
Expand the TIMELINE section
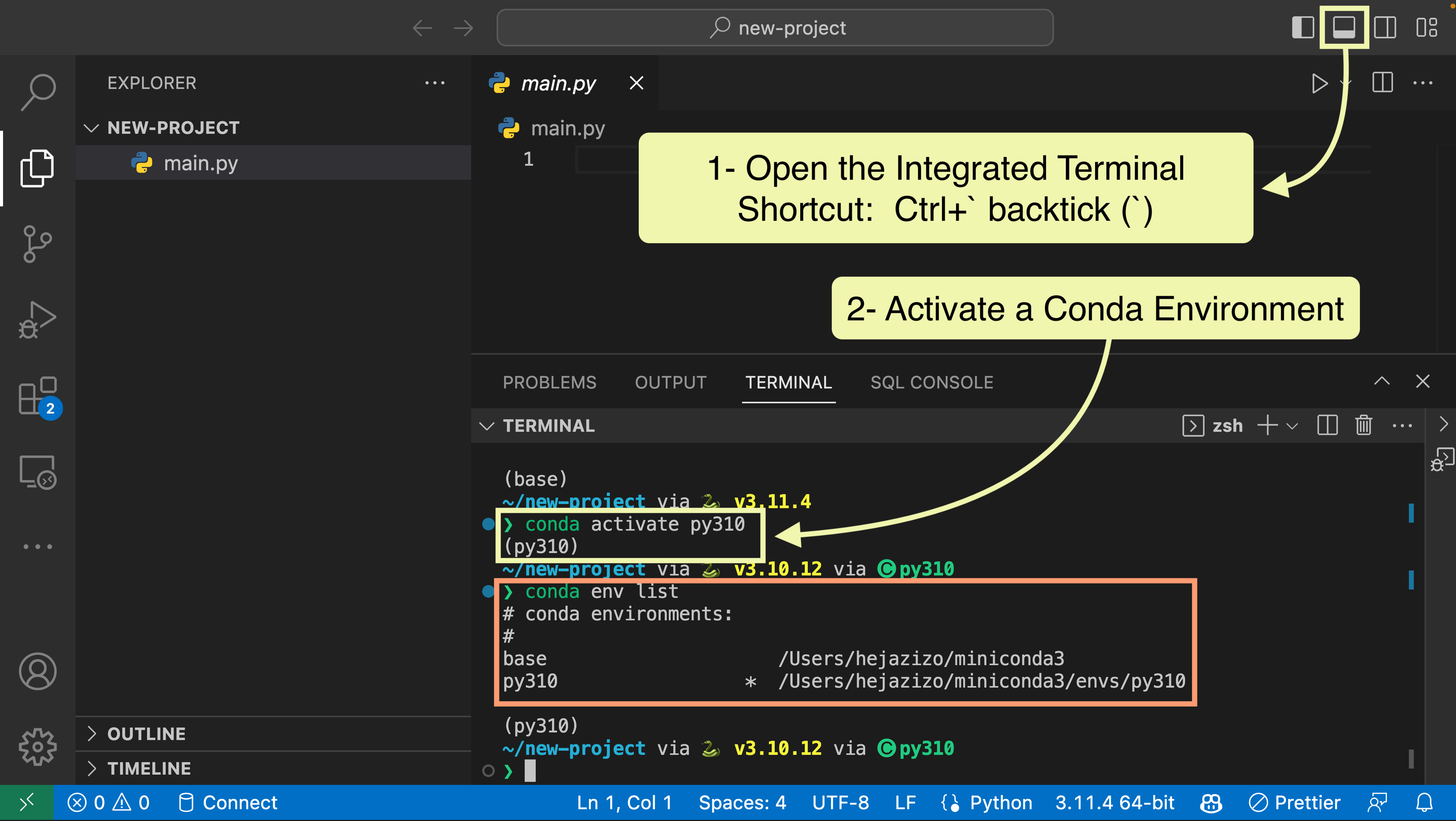click(x=149, y=768)
